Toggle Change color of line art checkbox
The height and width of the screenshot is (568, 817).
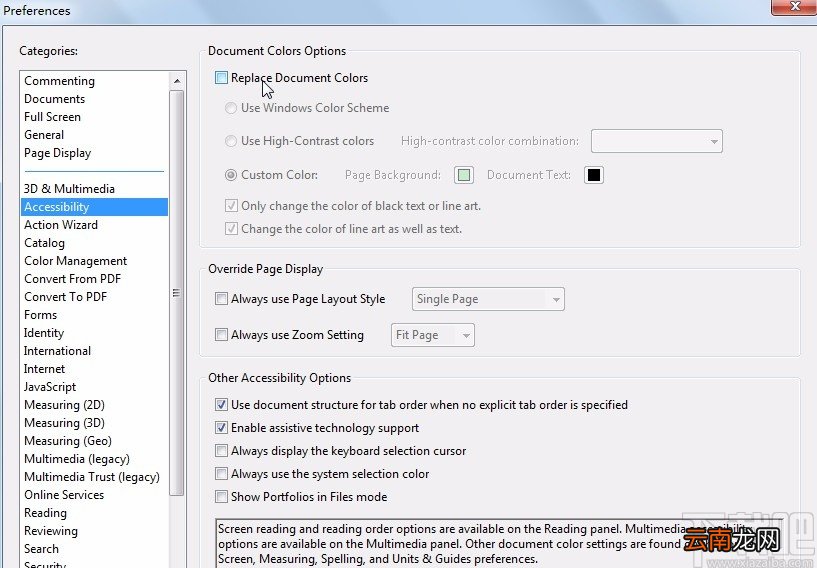[x=231, y=229]
